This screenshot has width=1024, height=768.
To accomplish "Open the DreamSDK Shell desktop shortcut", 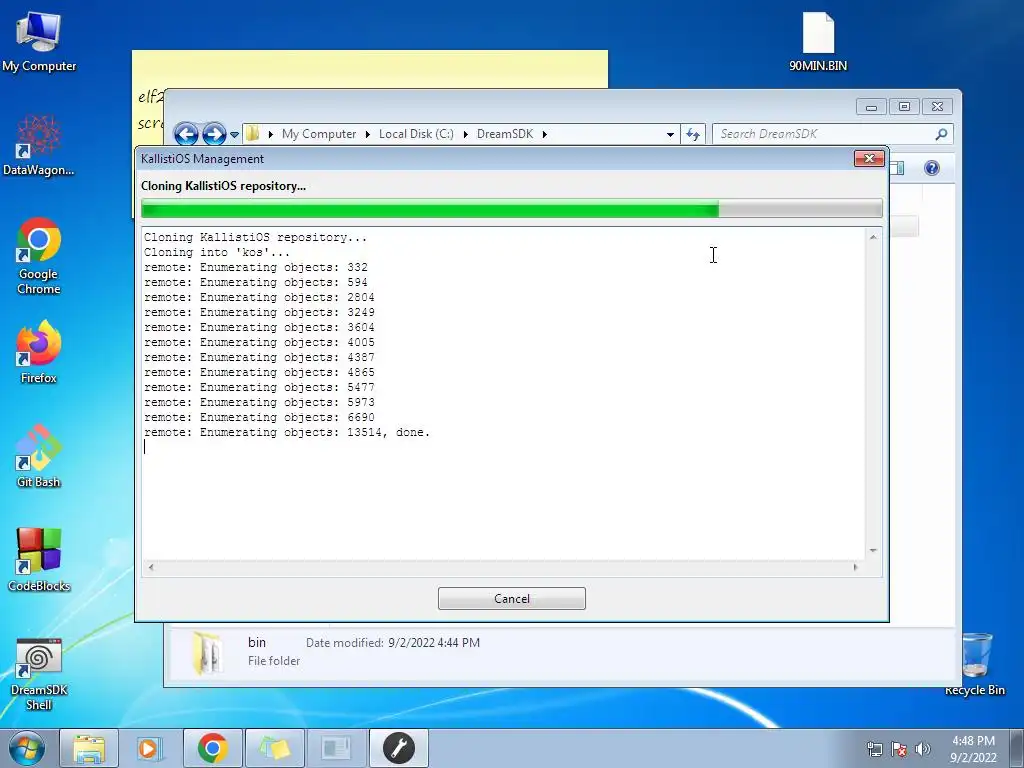I will coord(39,675).
